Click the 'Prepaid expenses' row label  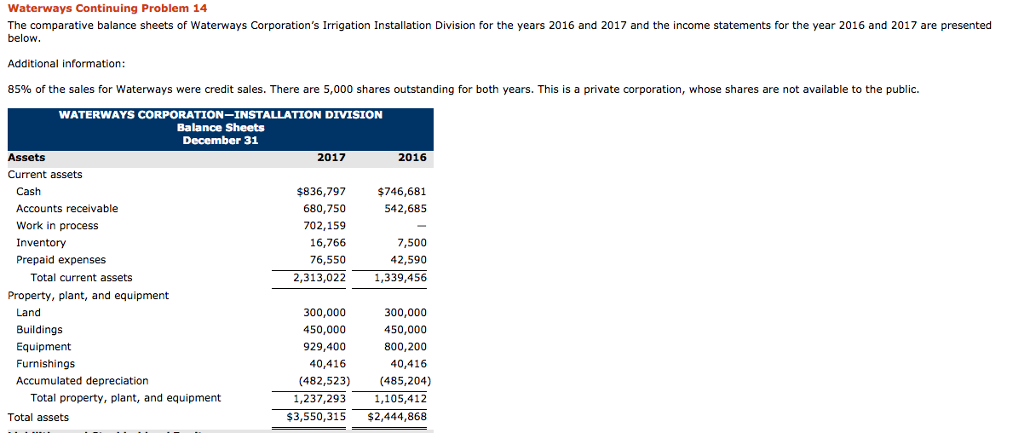pyautogui.click(x=61, y=259)
